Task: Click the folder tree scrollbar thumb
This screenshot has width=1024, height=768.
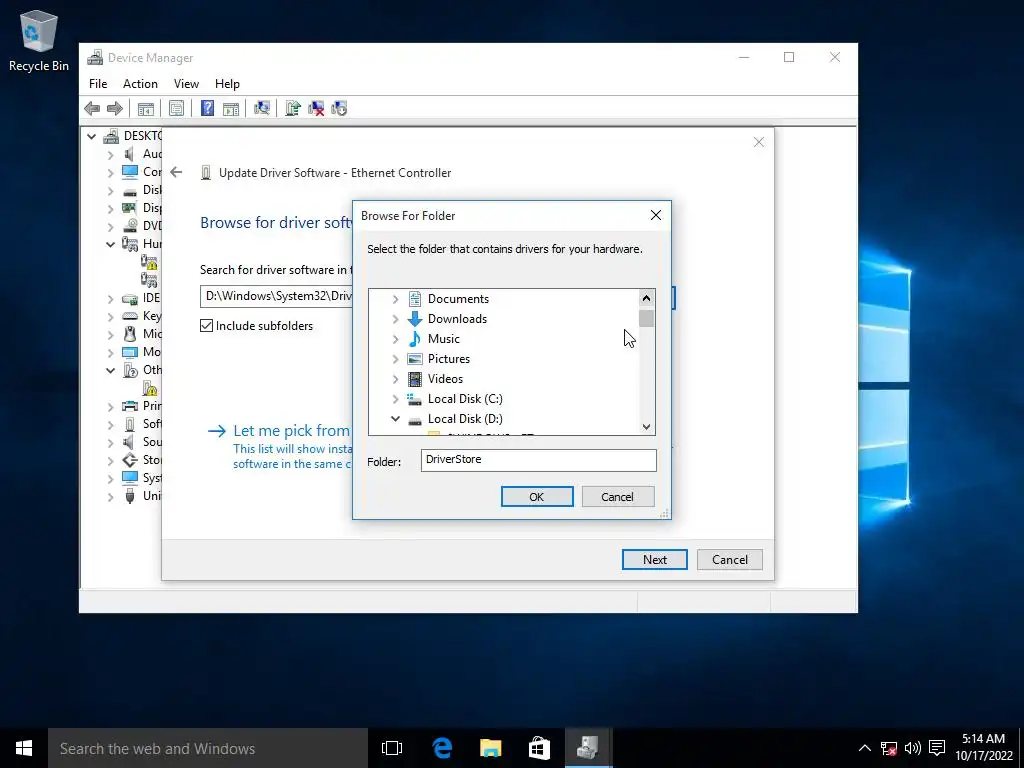Action: coord(647,319)
